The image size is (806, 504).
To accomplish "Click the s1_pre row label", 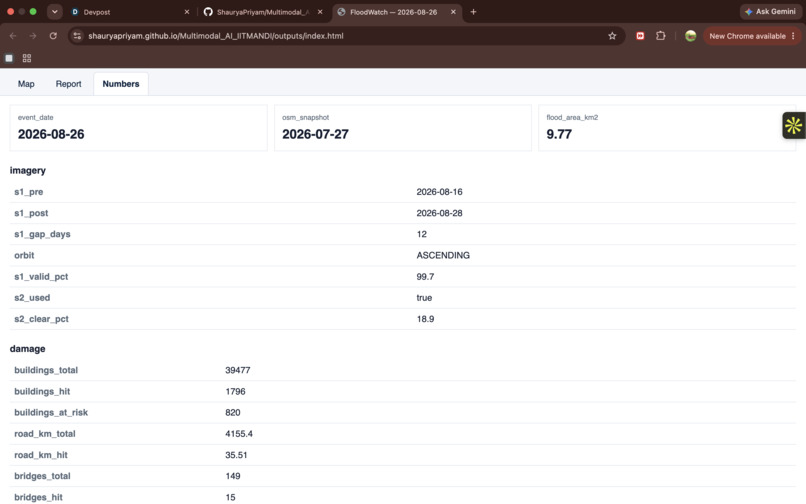I will [29, 192].
